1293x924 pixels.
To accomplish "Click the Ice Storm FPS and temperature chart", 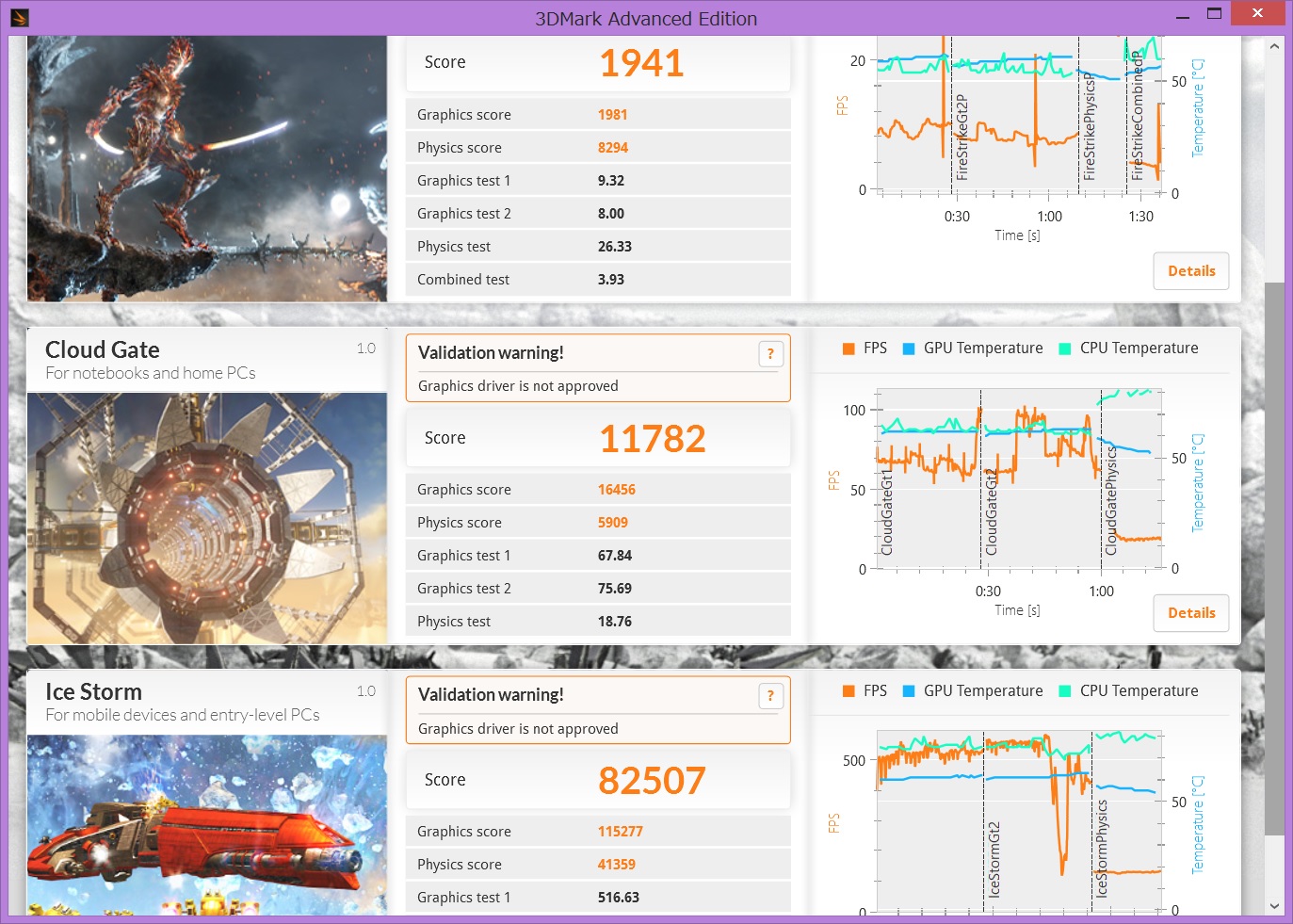I will (x=1020, y=821).
